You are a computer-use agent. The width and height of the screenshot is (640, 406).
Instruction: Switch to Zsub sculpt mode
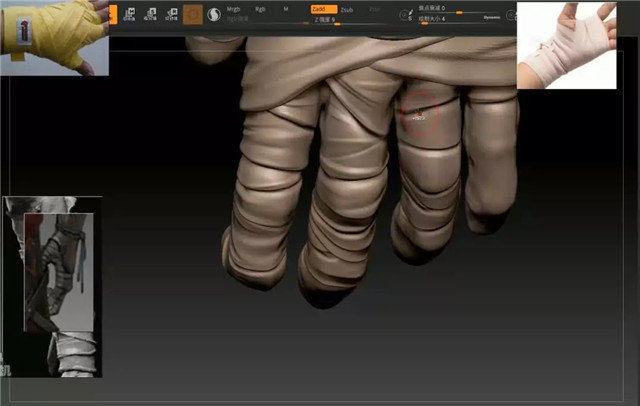(x=347, y=9)
